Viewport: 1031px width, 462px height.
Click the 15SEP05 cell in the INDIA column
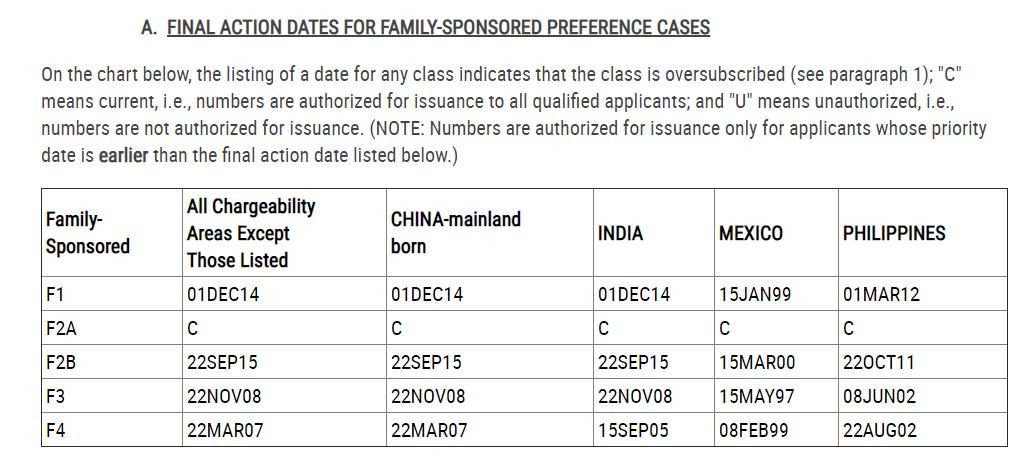click(633, 431)
